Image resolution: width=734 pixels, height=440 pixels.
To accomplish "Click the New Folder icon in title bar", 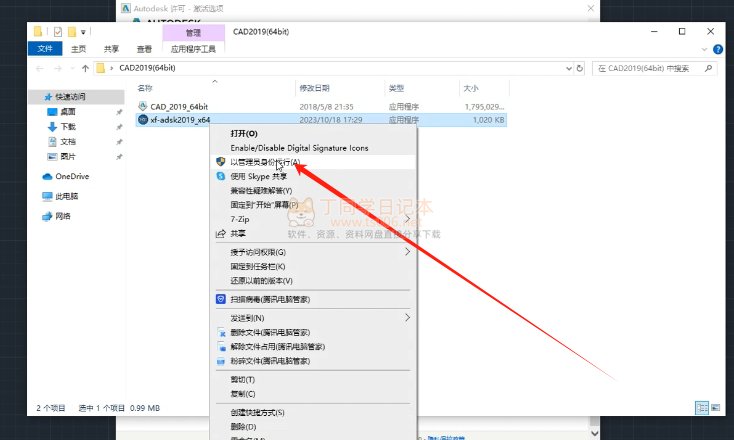I will [x=72, y=32].
